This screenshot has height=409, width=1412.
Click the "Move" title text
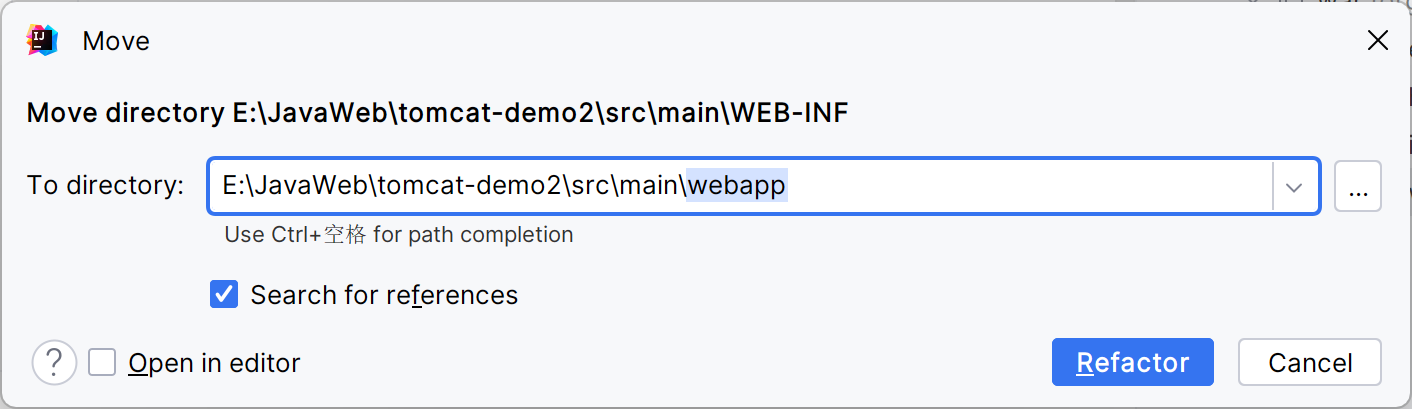click(x=116, y=41)
